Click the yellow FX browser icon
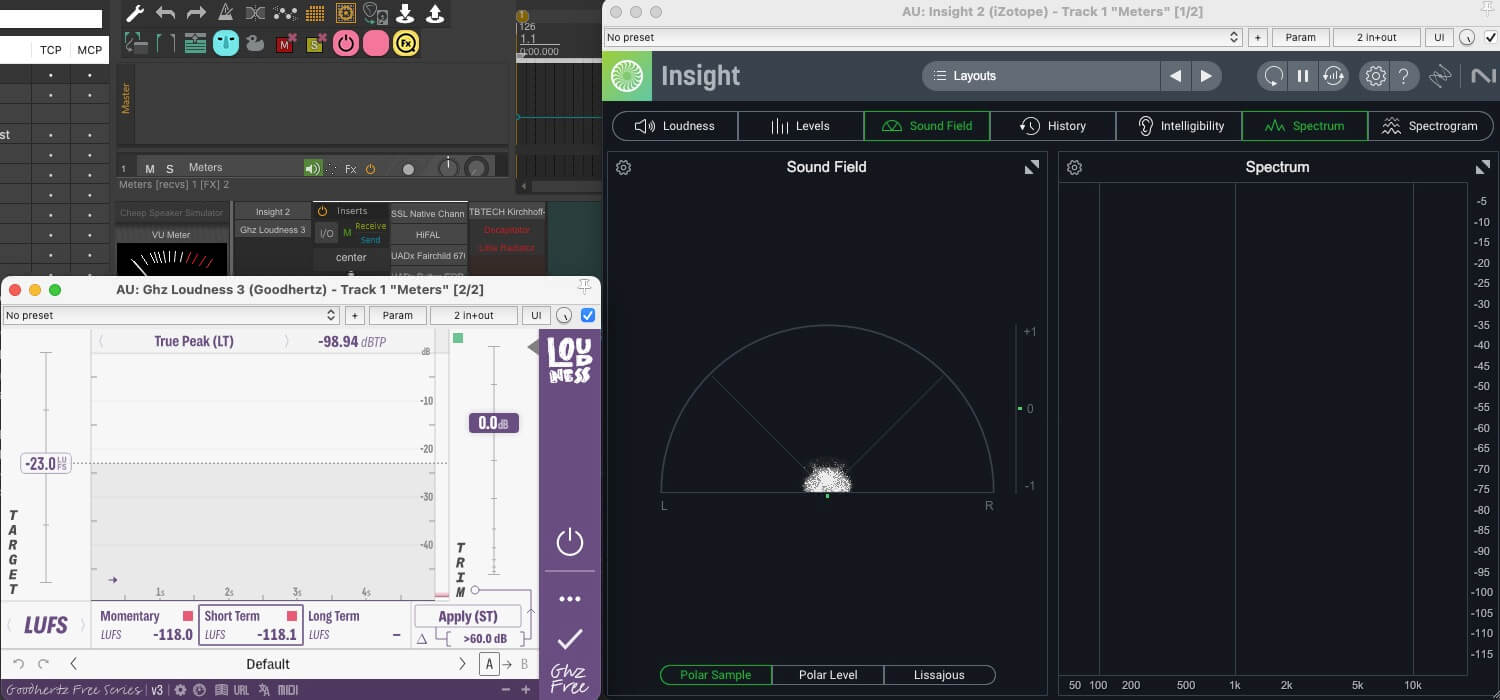 click(405, 43)
